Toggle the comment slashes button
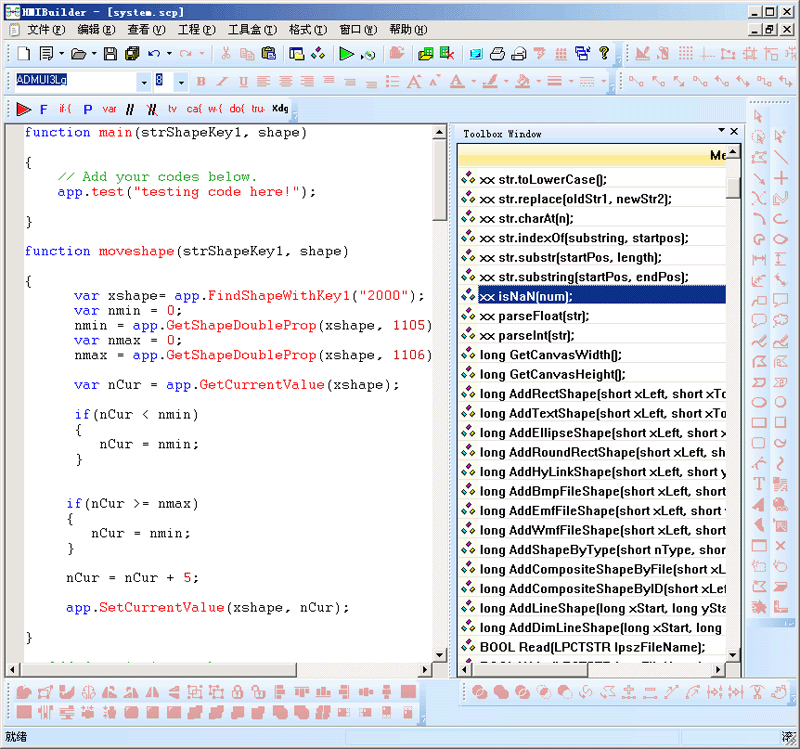 [130, 108]
